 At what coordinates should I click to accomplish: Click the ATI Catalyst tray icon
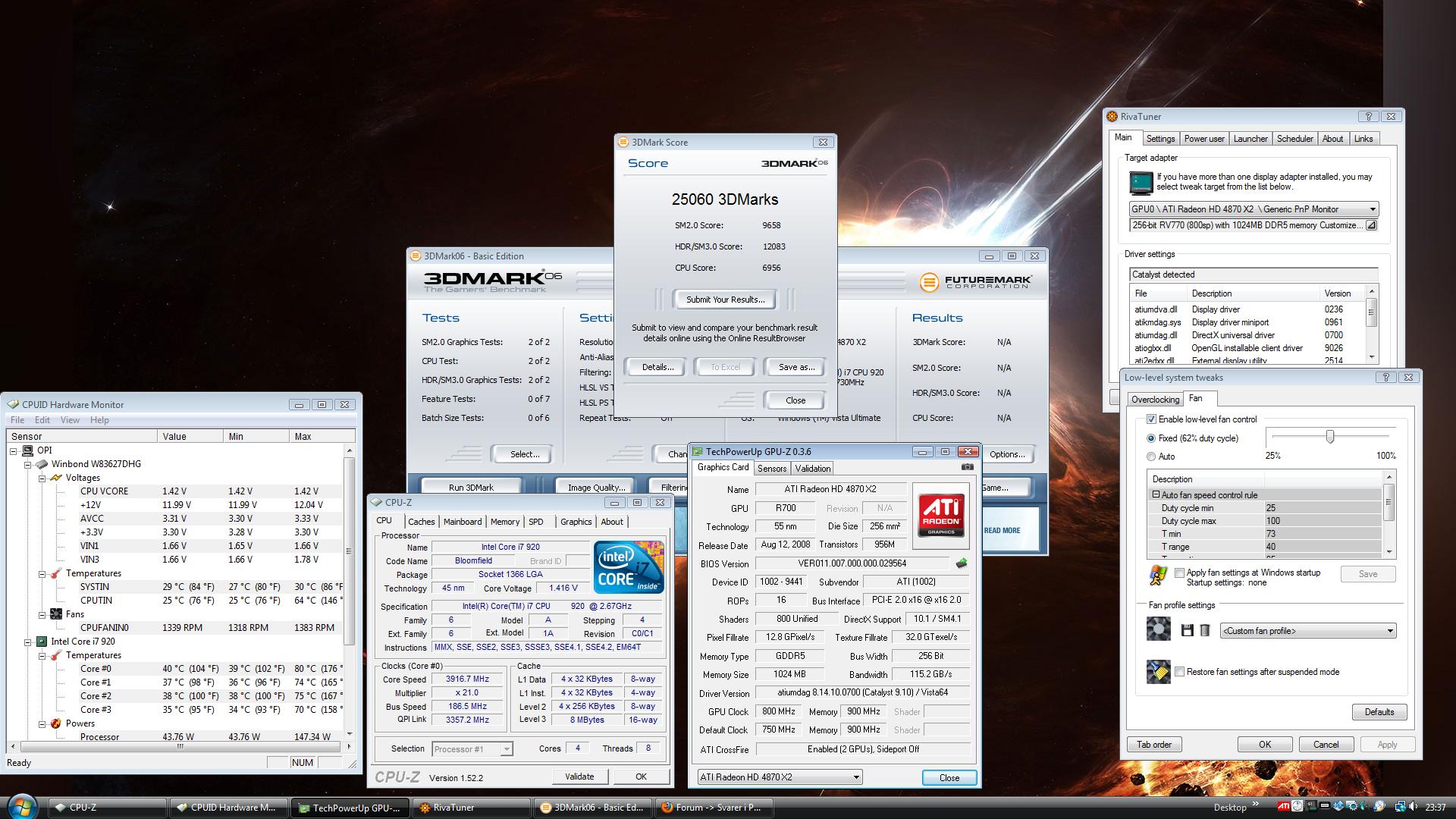tap(1283, 807)
